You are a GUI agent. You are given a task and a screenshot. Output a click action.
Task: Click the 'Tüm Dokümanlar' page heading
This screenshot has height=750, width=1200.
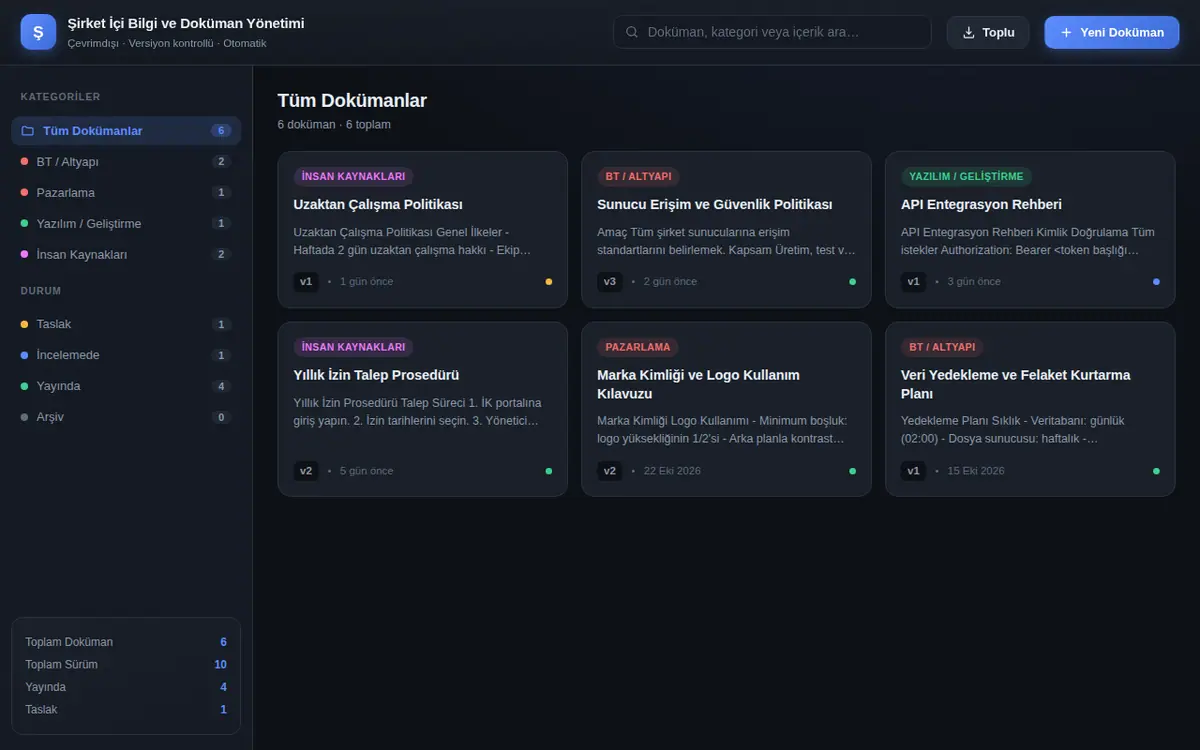[352, 100]
